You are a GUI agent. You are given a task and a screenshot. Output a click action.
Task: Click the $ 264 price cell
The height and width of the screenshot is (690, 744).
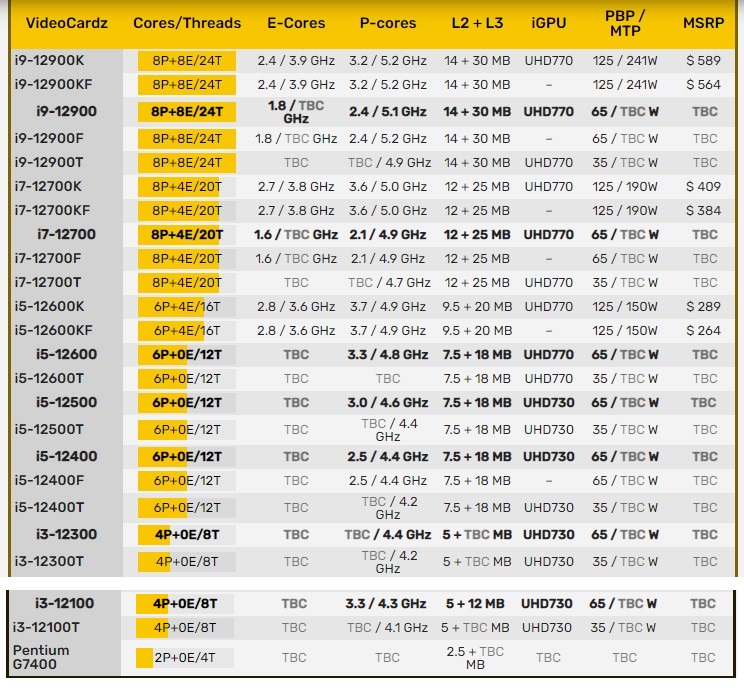tap(703, 330)
